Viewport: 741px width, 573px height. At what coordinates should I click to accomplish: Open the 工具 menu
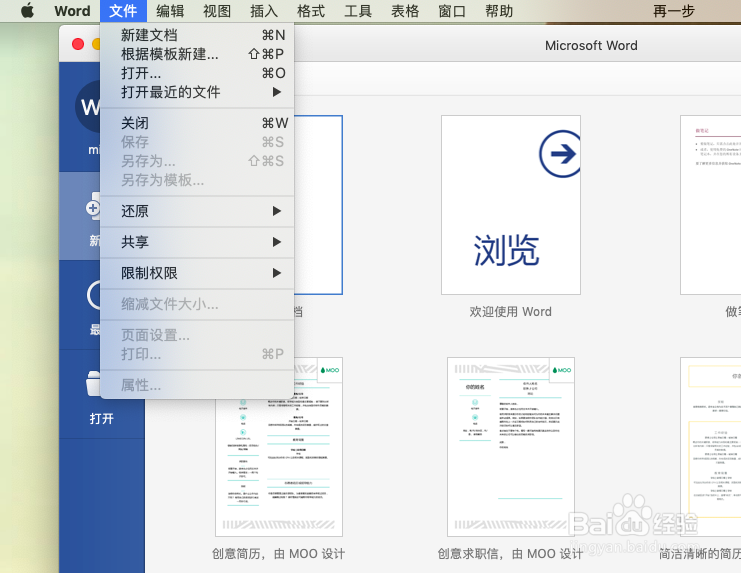coord(358,11)
